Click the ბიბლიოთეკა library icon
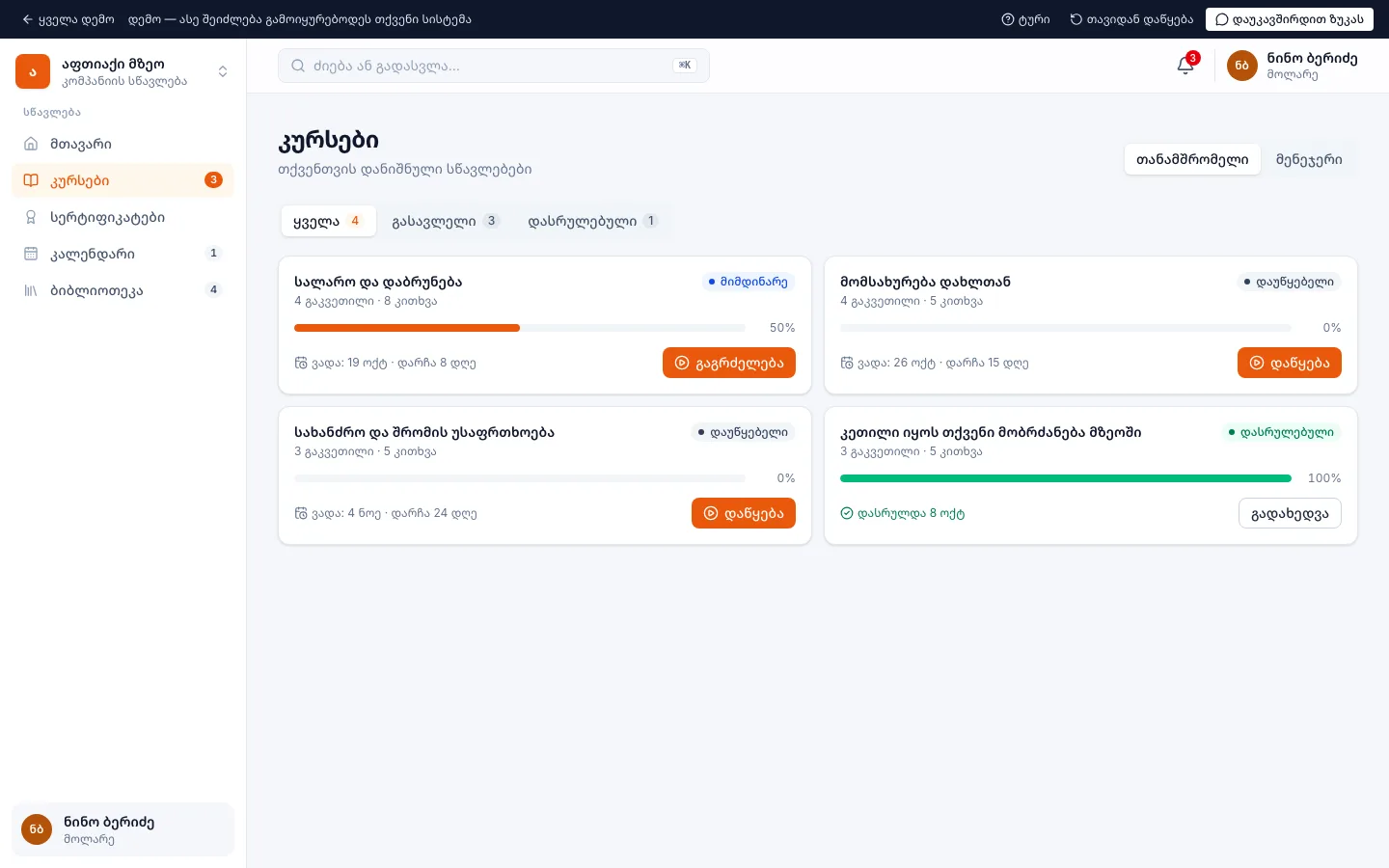This screenshot has width=1389, height=868. pos(31,290)
